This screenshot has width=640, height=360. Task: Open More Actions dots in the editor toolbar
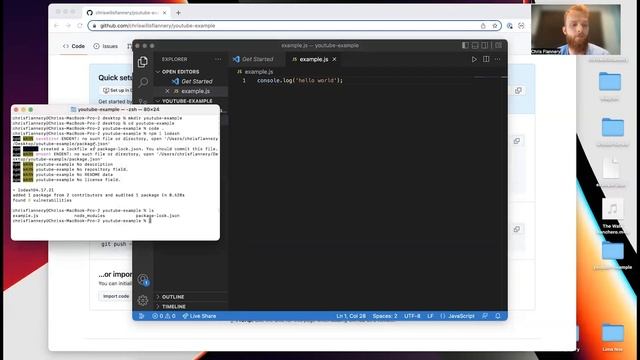[x=498, y=59]
